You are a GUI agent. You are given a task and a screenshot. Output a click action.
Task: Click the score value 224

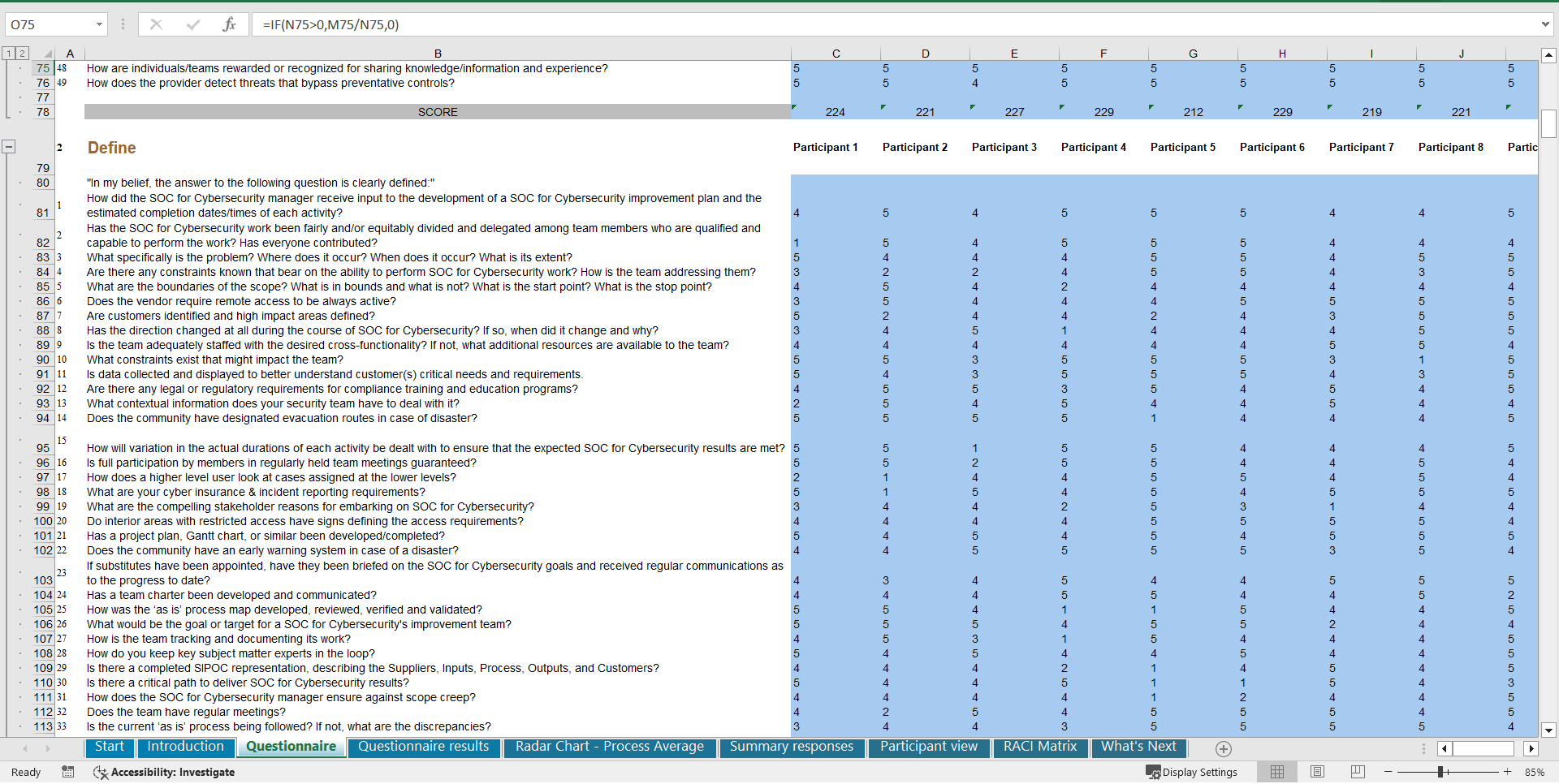tap(835, 112)
